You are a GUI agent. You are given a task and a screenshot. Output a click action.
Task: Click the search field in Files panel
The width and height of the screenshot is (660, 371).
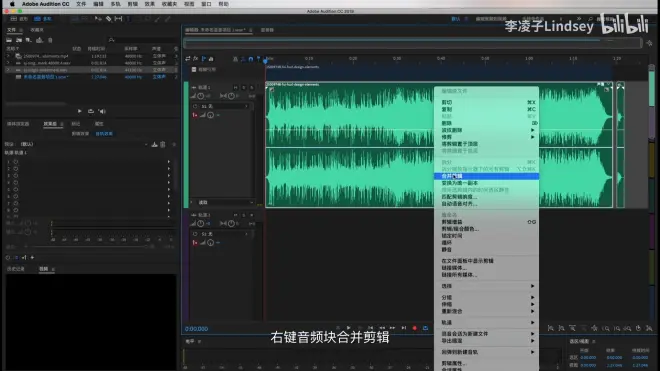[142, 40]
